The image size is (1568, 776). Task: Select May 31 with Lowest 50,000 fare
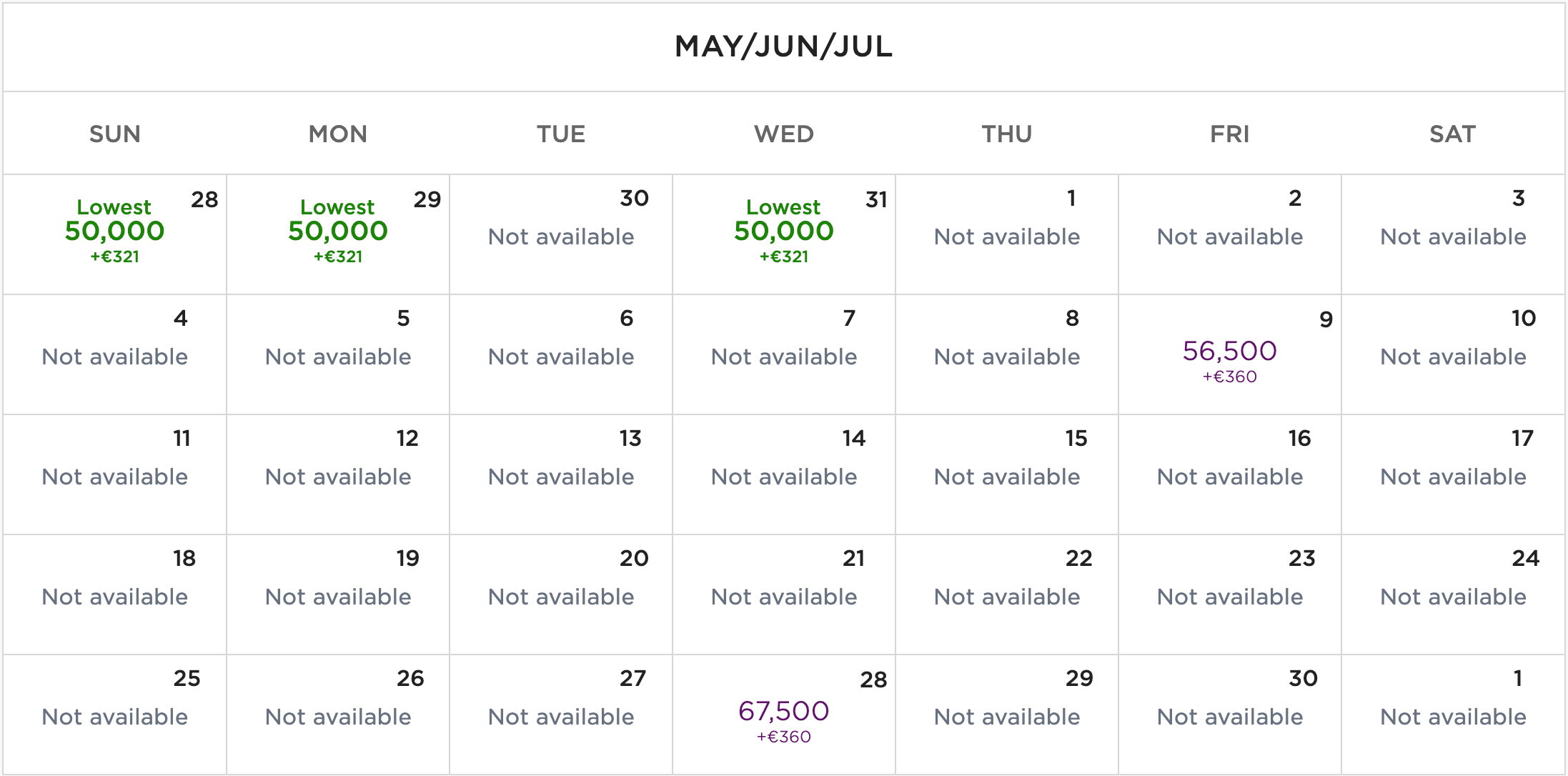coord(783,230)
